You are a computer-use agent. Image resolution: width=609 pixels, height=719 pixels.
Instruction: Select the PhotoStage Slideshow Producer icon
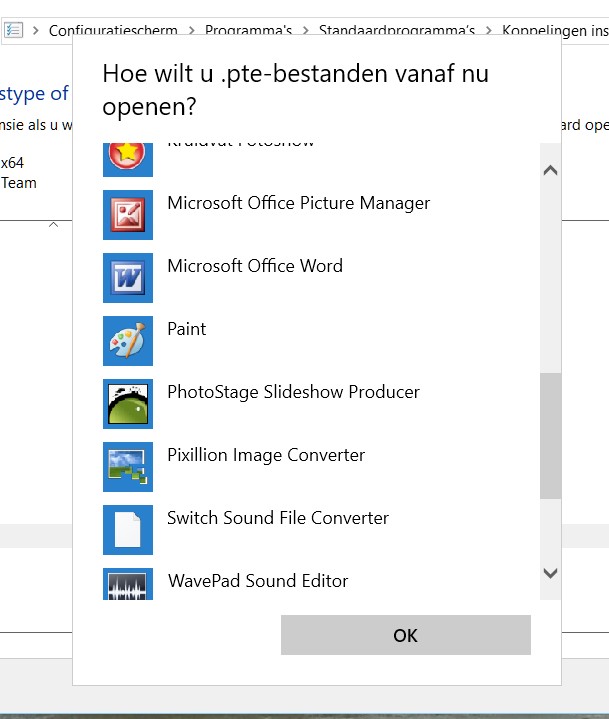(128, 404)
